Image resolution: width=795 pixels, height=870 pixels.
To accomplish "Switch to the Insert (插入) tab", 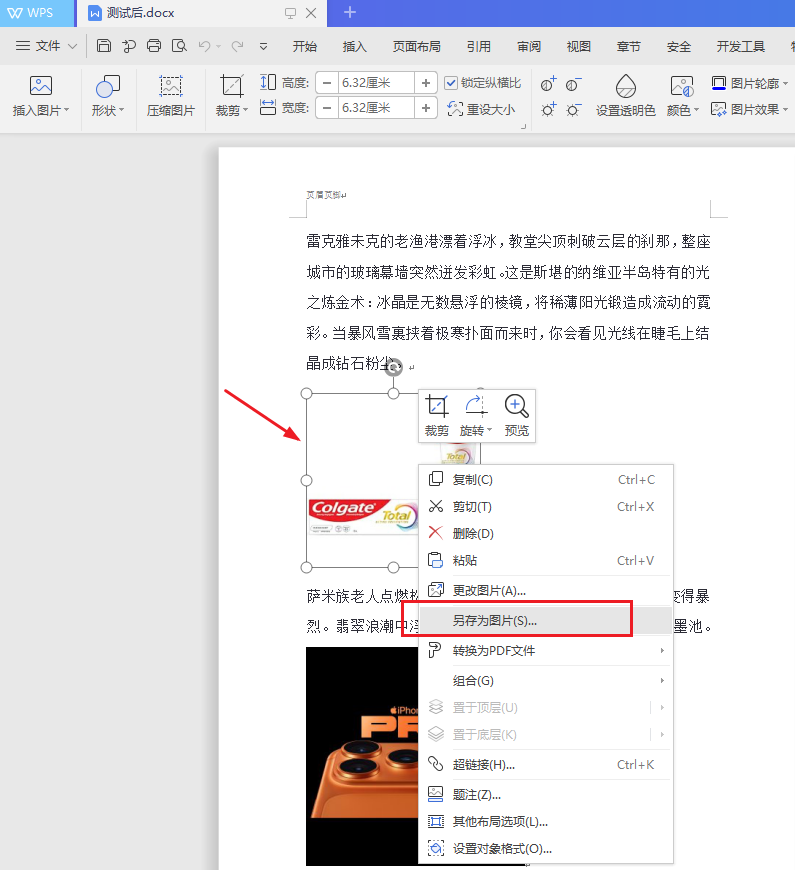I will pyautogui.click(x=355, y=47).
